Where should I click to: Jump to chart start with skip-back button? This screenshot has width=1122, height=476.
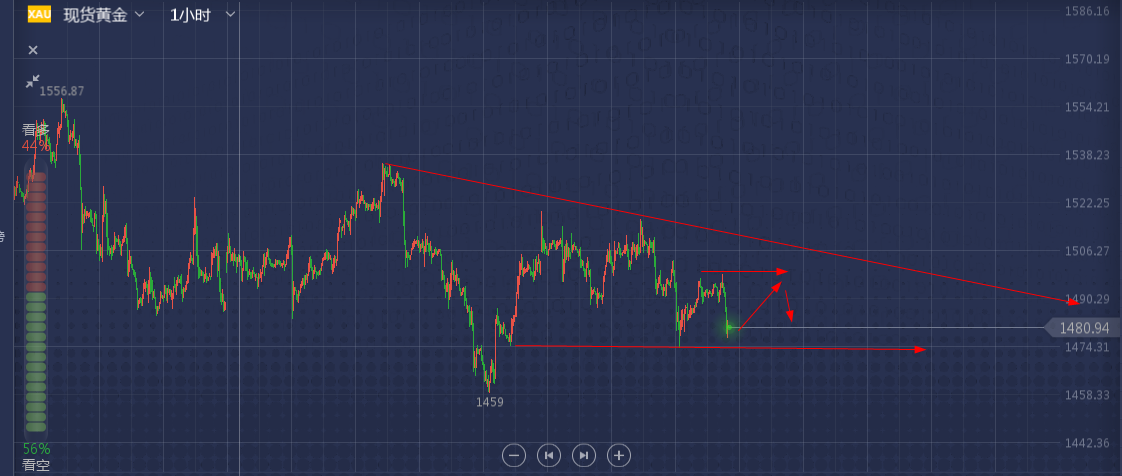(548, 455)
